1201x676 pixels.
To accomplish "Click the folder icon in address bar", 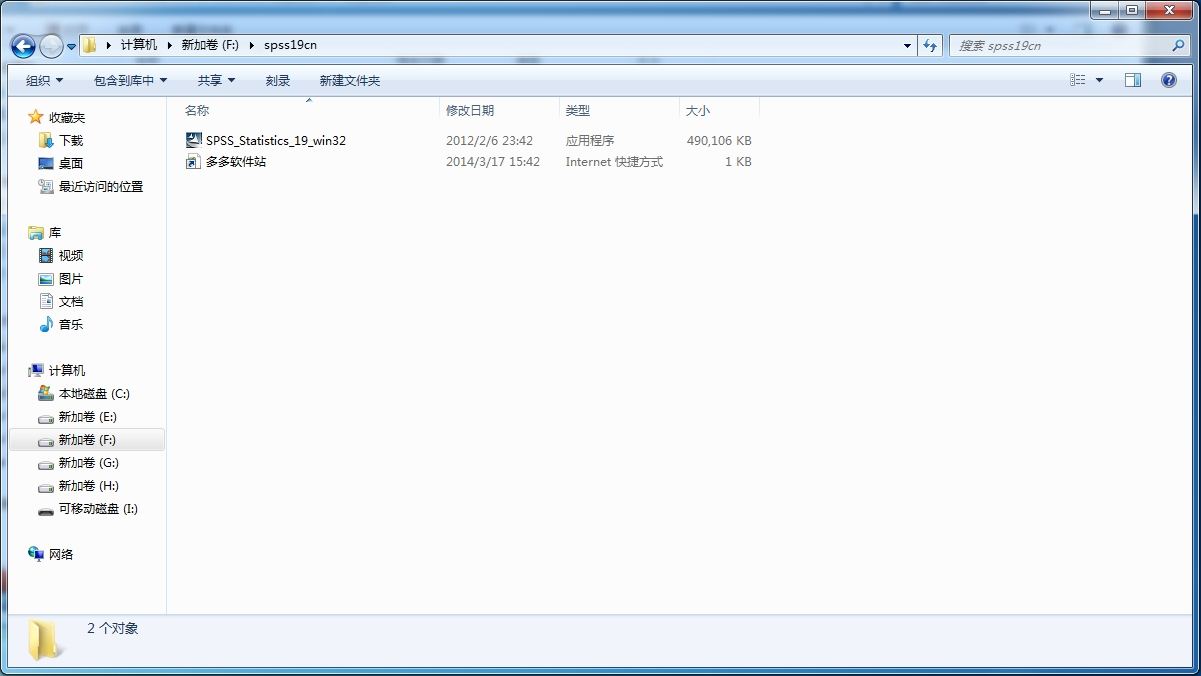I will pos(90,45).
